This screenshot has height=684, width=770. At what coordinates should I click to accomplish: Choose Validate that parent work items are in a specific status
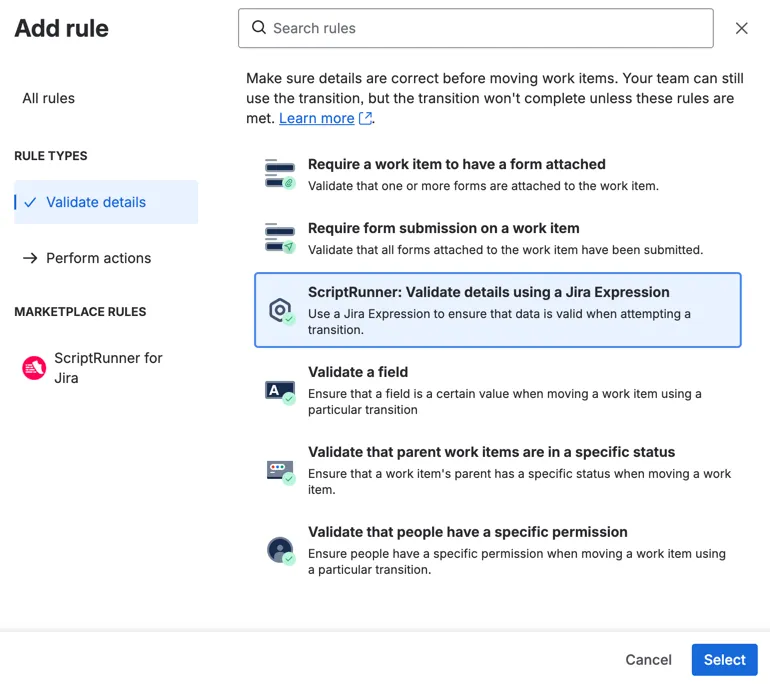(x=497, y=470)
